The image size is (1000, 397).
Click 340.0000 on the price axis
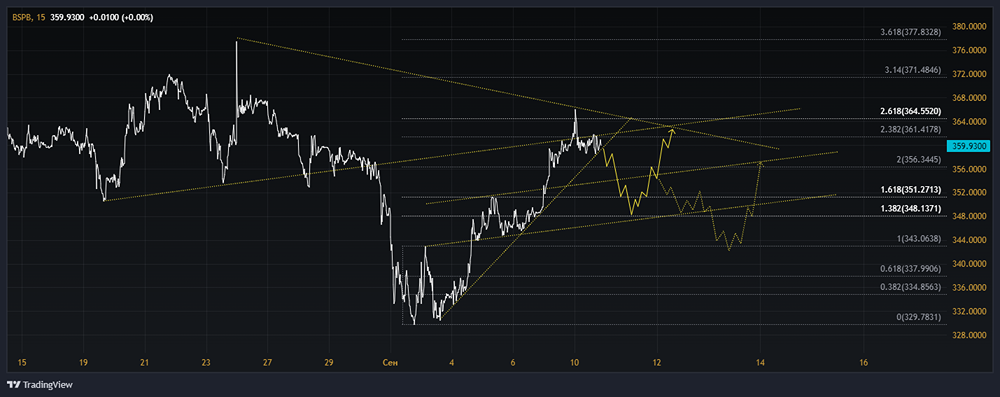point(968,264)
